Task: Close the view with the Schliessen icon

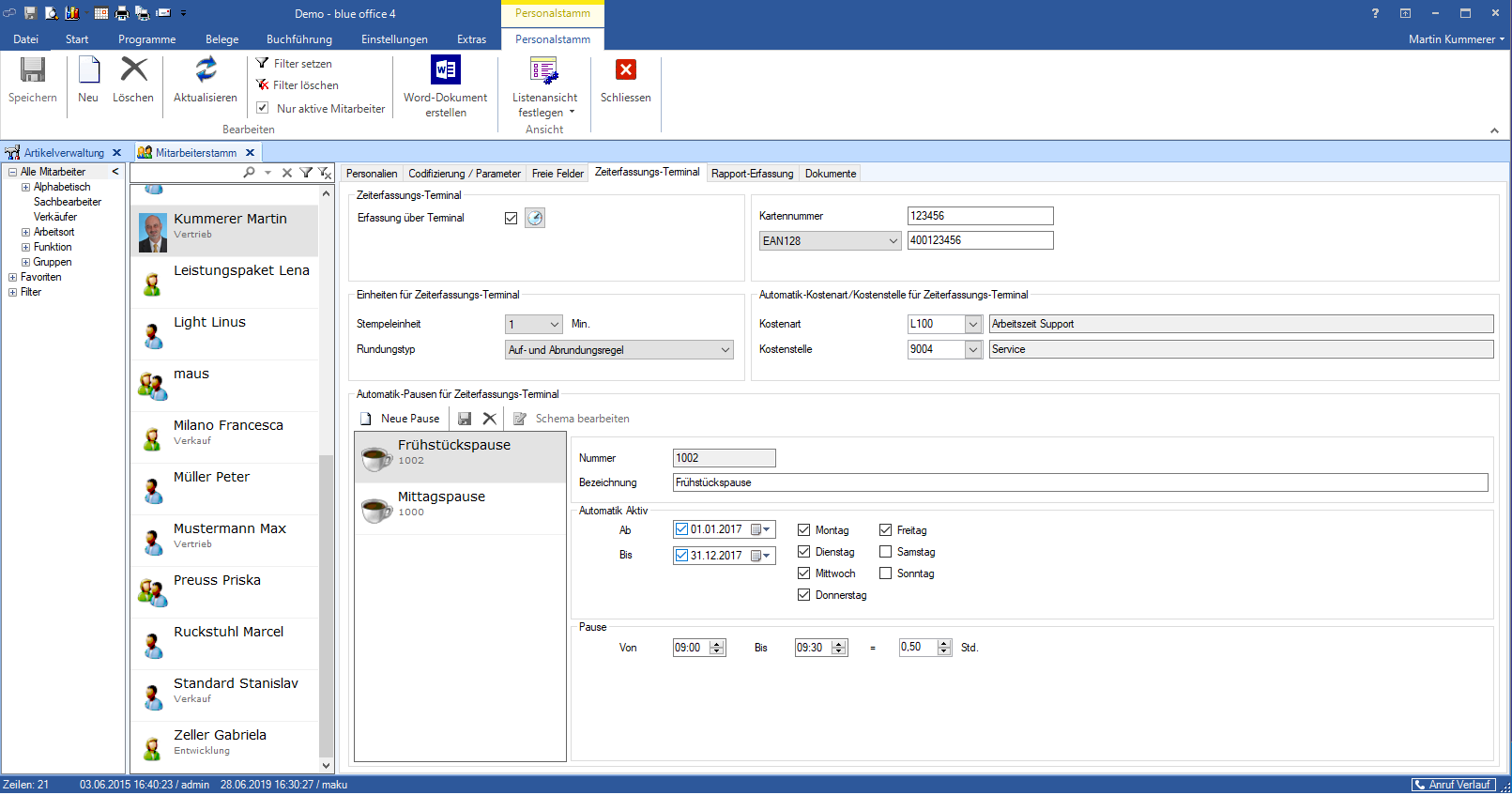Action: tap(625, 70)
